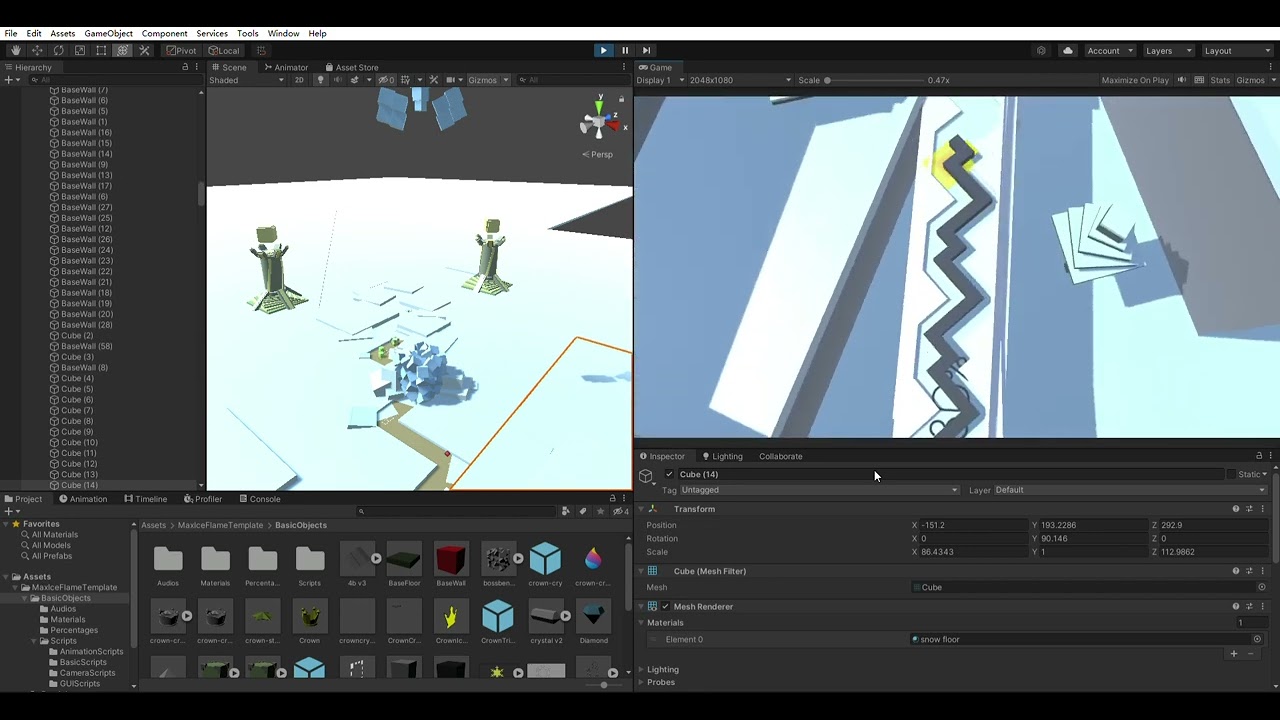The width and height of the screenshot is (1280, 720).
Task: Click the Position X input field
Action: (966, 525)
